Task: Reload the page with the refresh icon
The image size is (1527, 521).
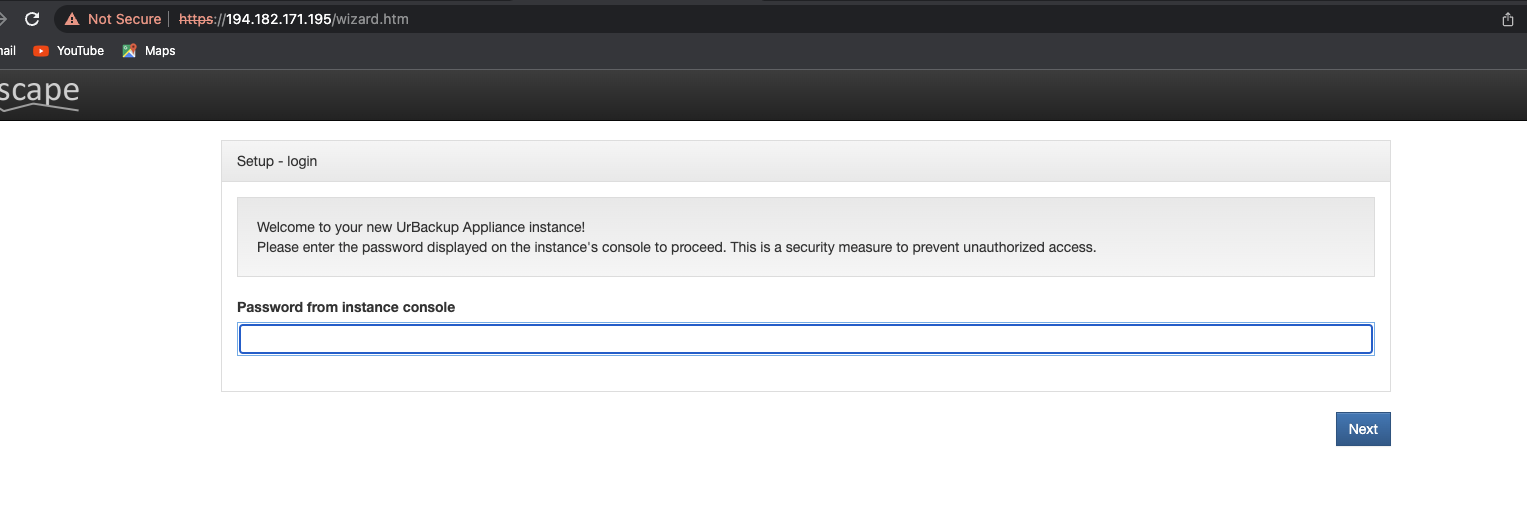Action: coord(32,19)
